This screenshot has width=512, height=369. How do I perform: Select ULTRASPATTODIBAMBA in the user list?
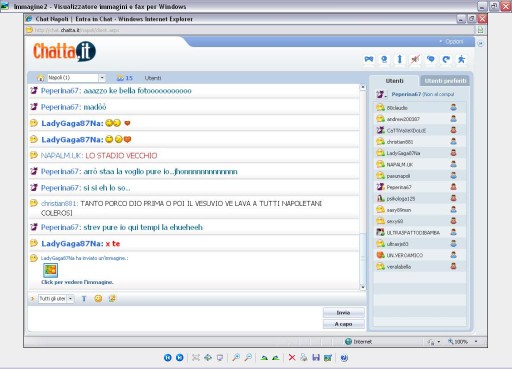click(x=412, y=233)
